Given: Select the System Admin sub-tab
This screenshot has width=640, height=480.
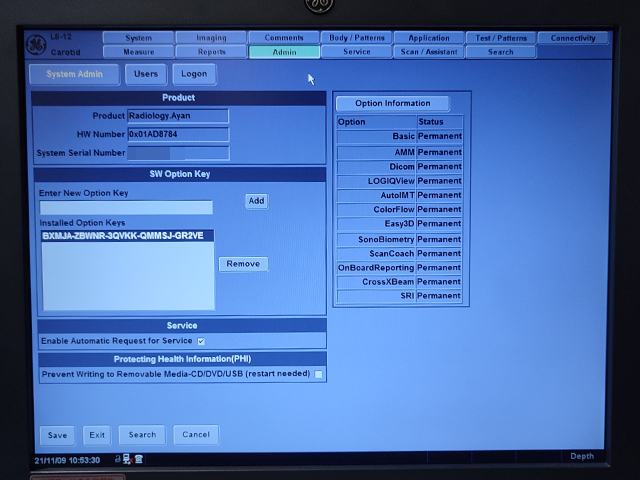Looking at the screenshot, I should [74, 74].
